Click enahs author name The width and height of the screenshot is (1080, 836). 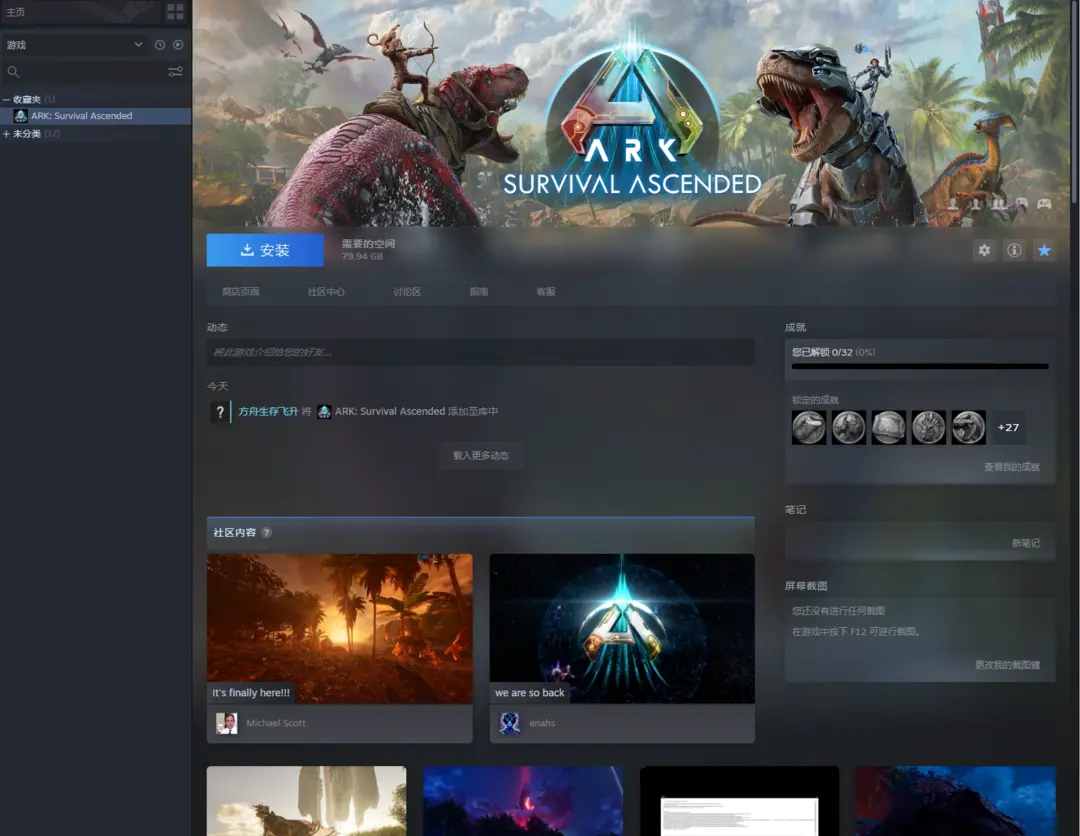(542, 723)
